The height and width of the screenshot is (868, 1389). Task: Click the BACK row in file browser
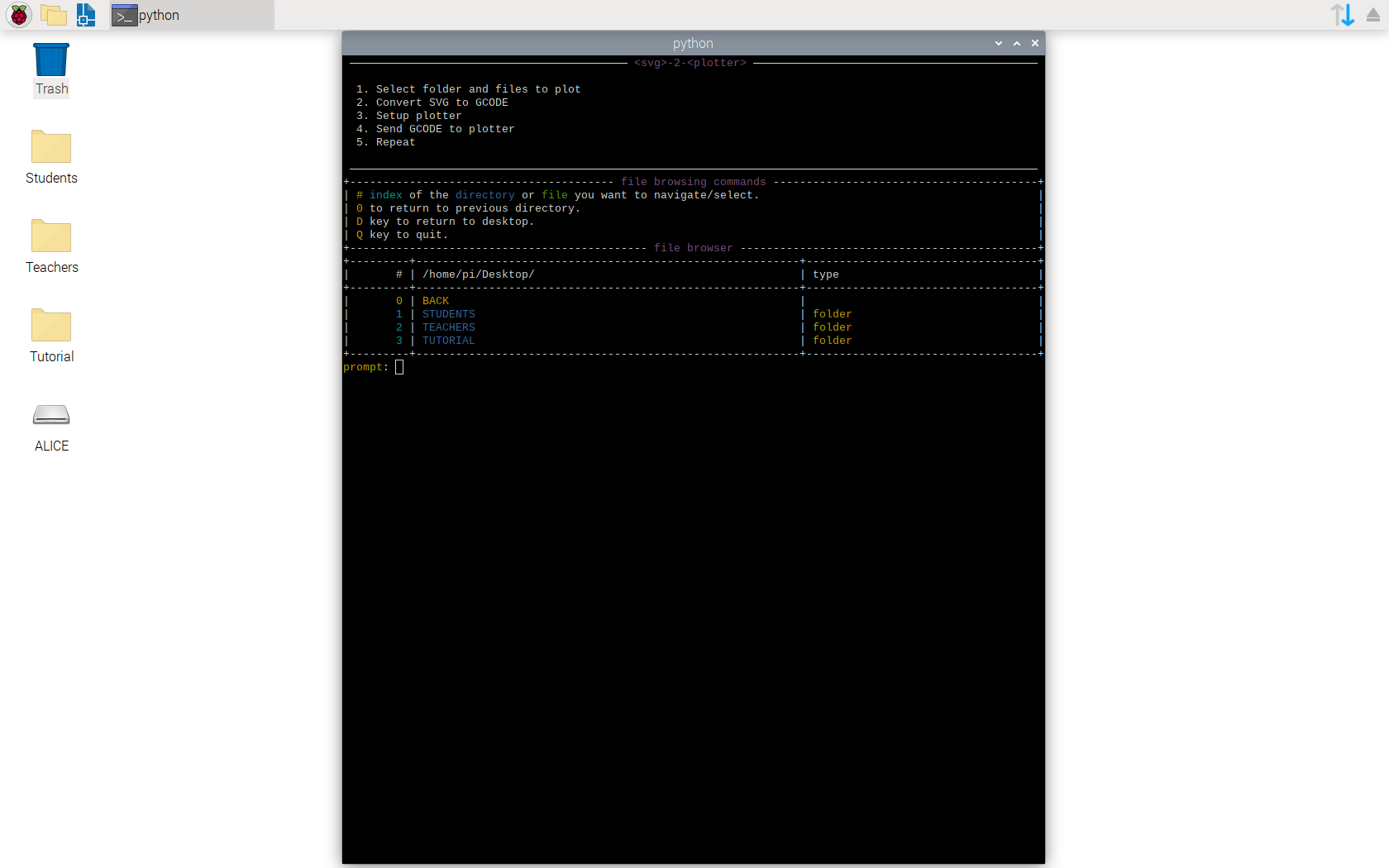click(693, 301)
